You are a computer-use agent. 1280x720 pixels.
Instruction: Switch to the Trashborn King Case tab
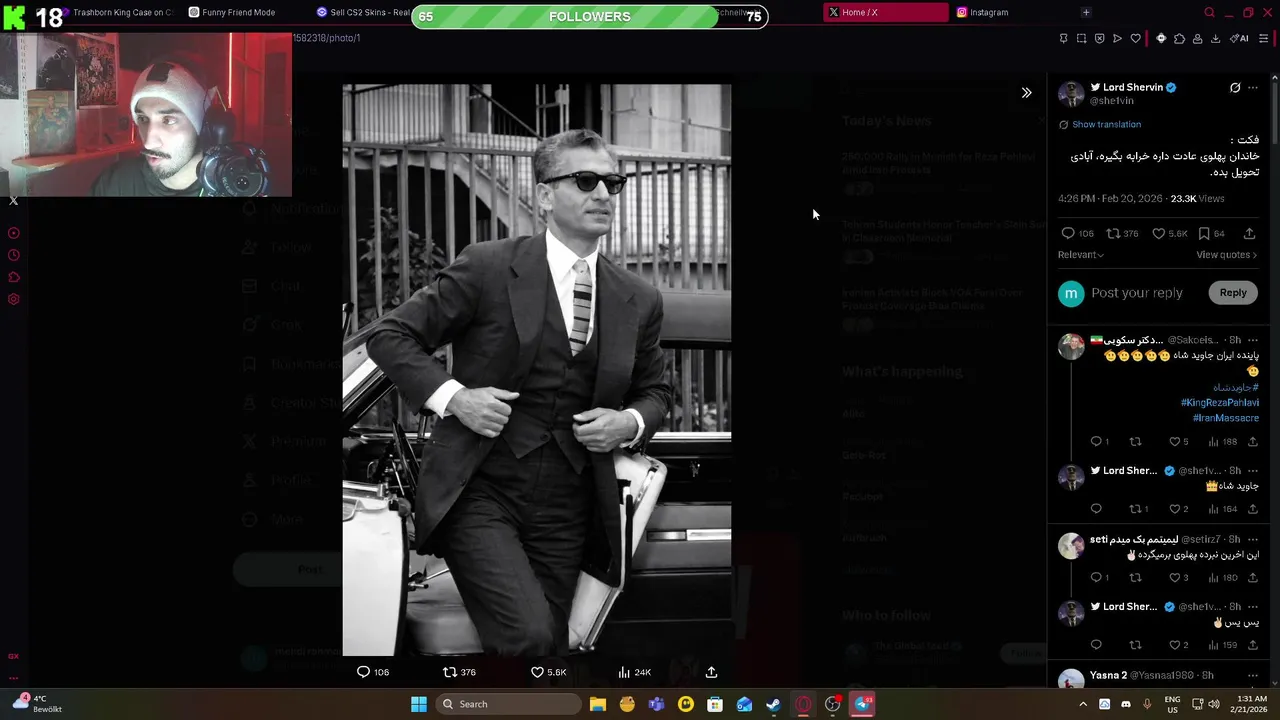point(120,12)
